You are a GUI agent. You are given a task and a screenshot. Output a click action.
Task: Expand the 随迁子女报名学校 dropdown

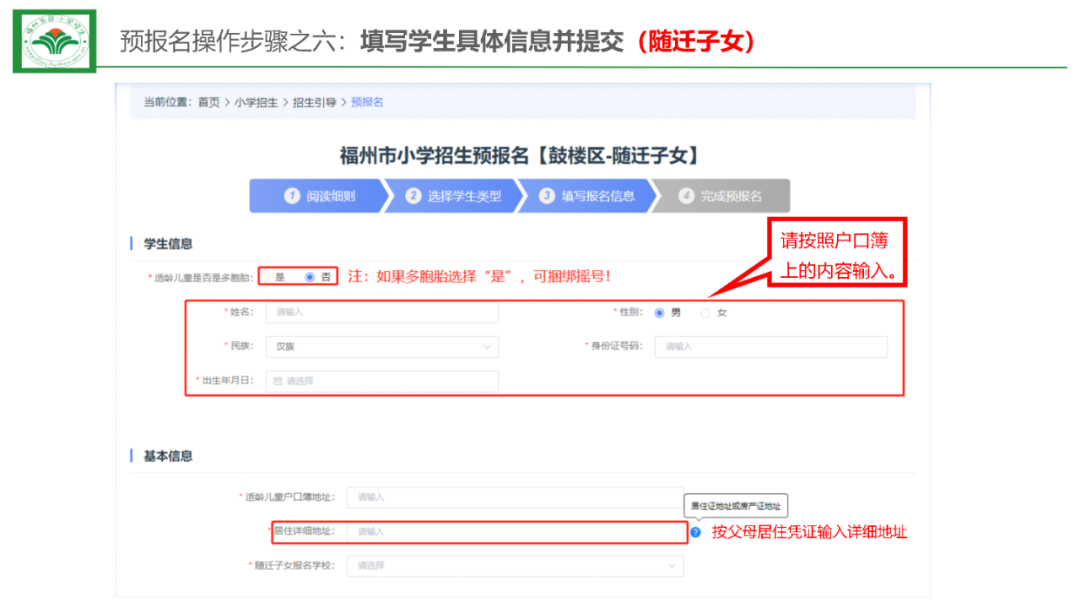[515, 566]
